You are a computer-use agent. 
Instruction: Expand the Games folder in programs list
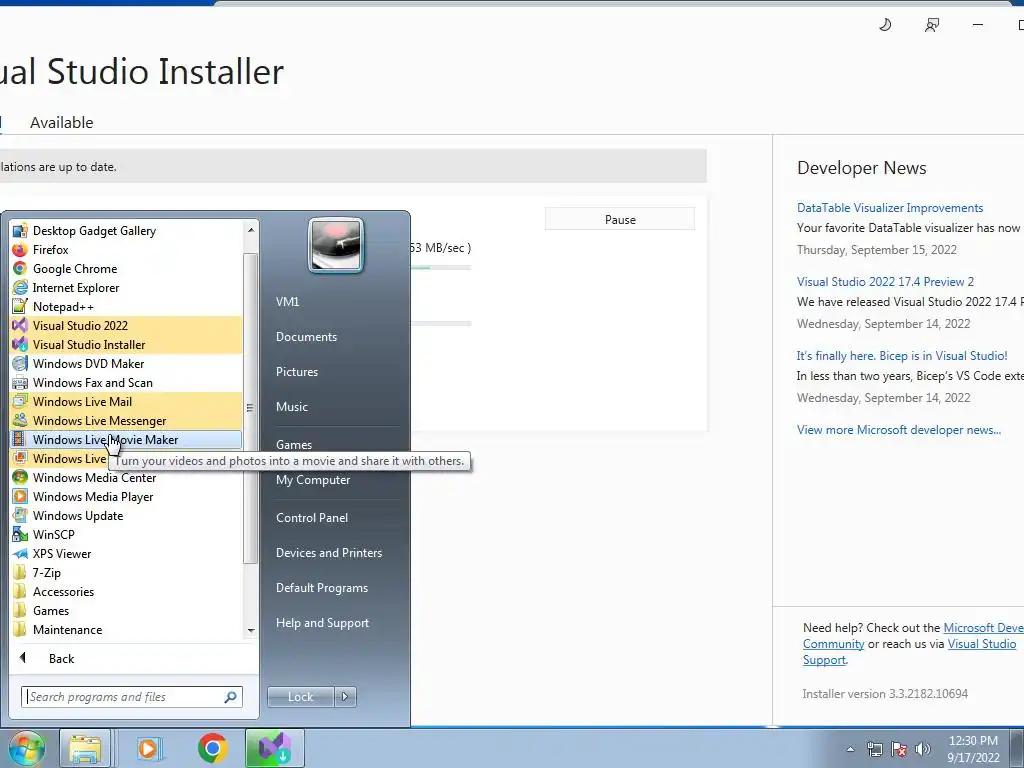(x=126, y=610)
